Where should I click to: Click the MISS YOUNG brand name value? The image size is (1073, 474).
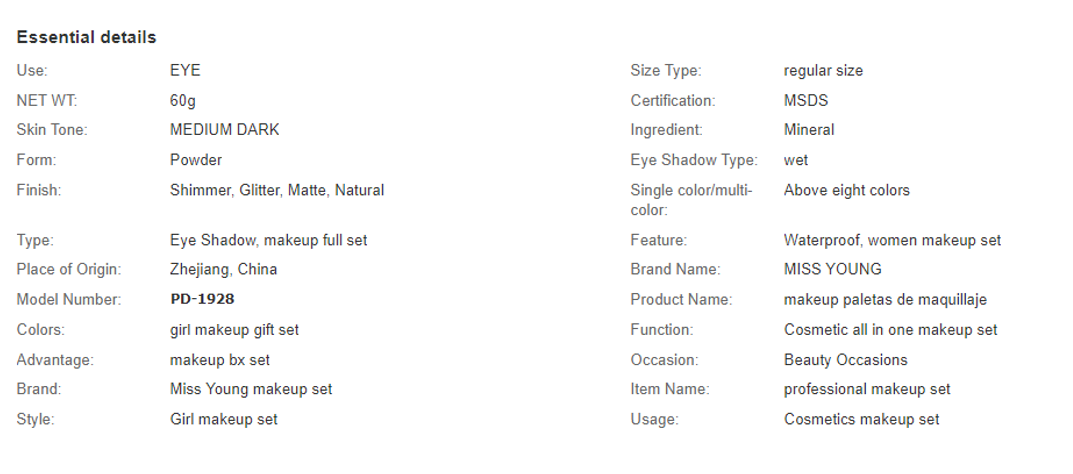pyautogui.click(x=833, y=269)
